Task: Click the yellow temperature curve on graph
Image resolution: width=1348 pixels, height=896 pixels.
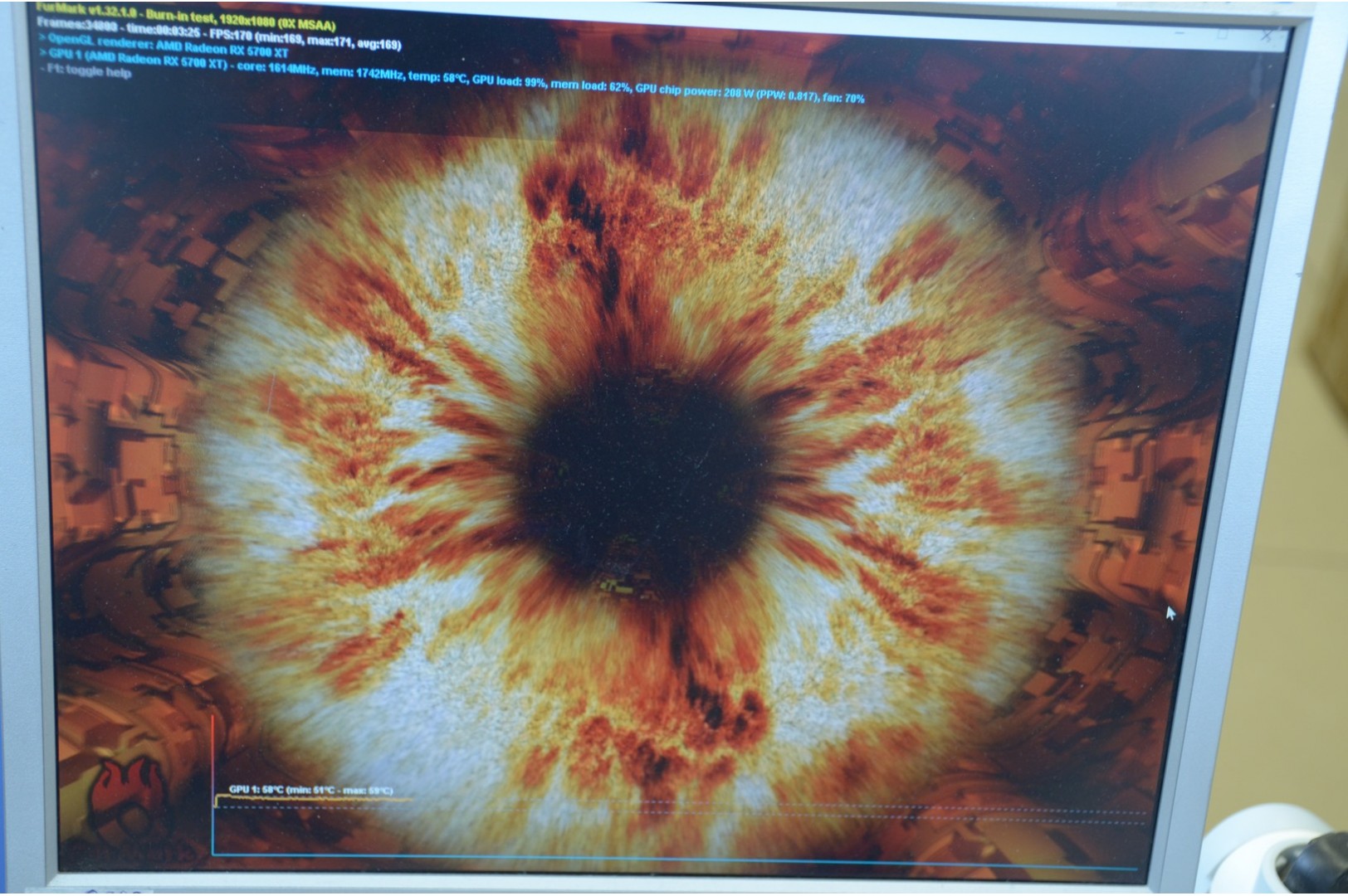Action: [x=314, y=801]
